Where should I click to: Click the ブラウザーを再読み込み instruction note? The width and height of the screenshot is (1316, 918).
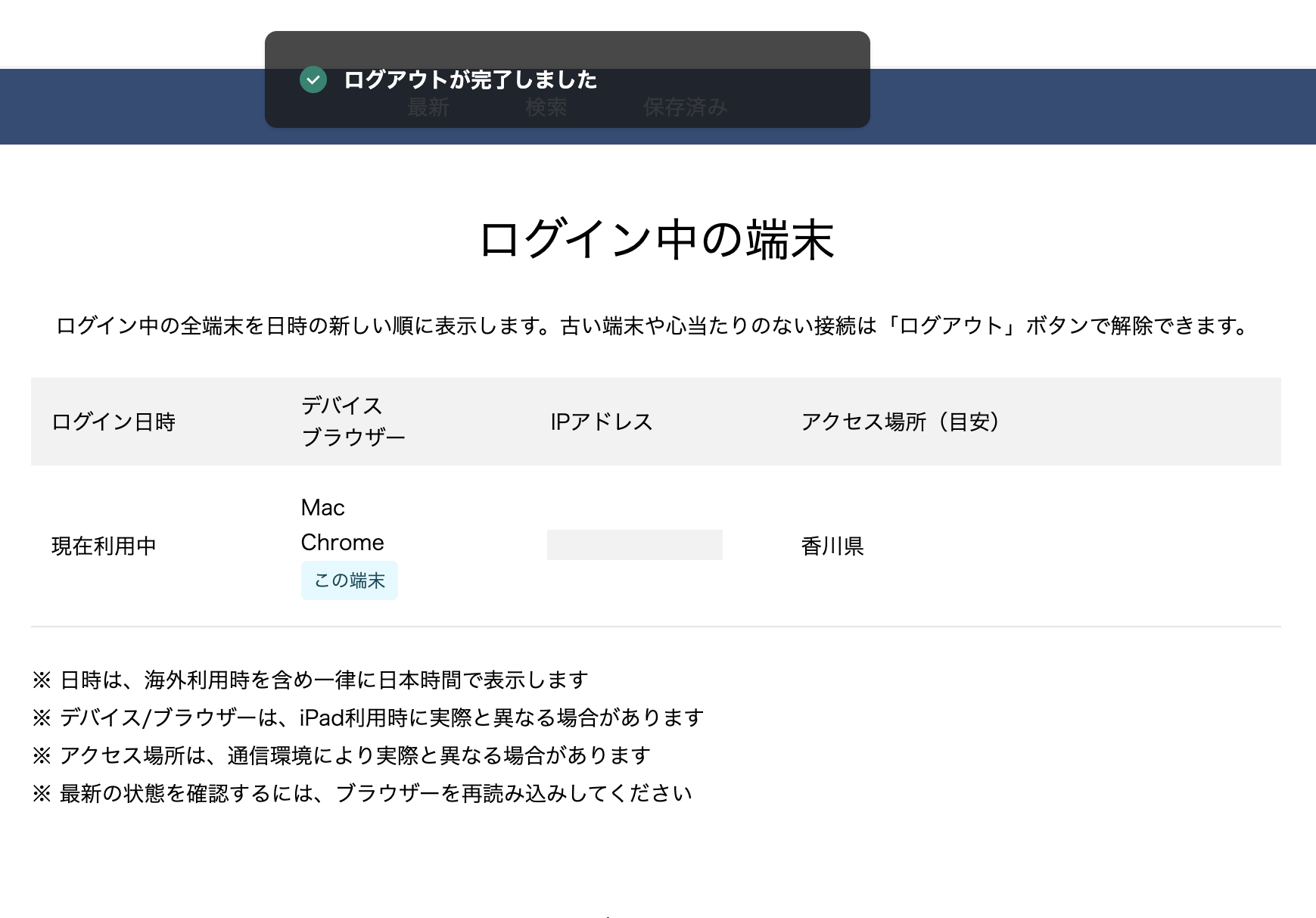point(363,794)
